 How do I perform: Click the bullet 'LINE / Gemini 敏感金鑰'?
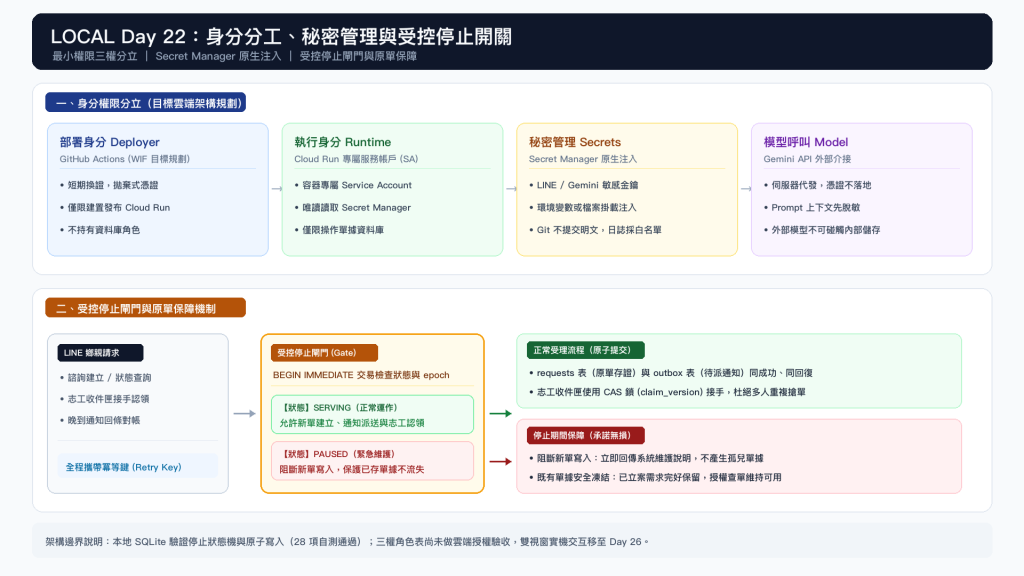pyautogui.click(x=587, y=185)
